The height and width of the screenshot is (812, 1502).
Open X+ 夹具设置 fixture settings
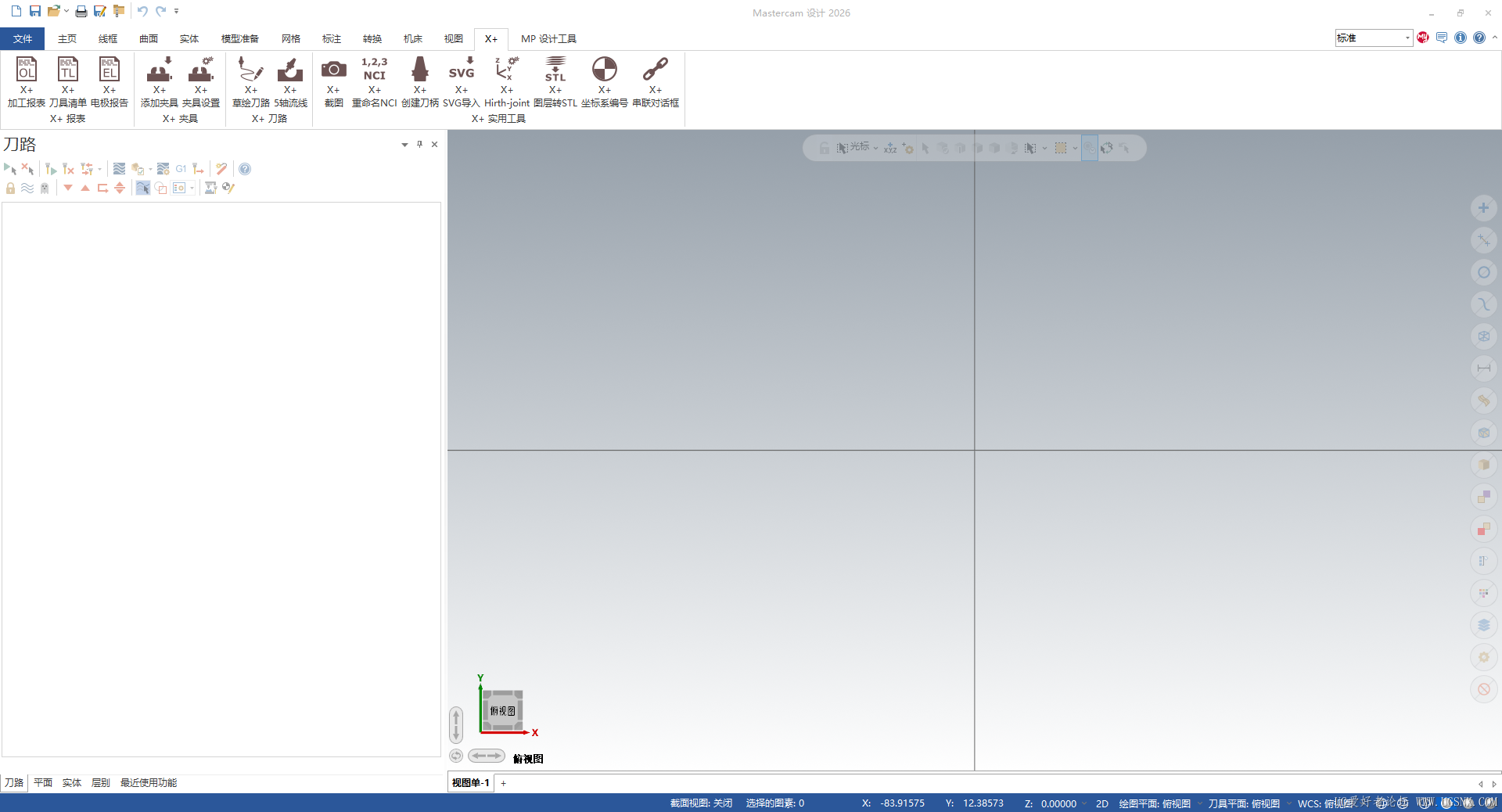point(201,81)
